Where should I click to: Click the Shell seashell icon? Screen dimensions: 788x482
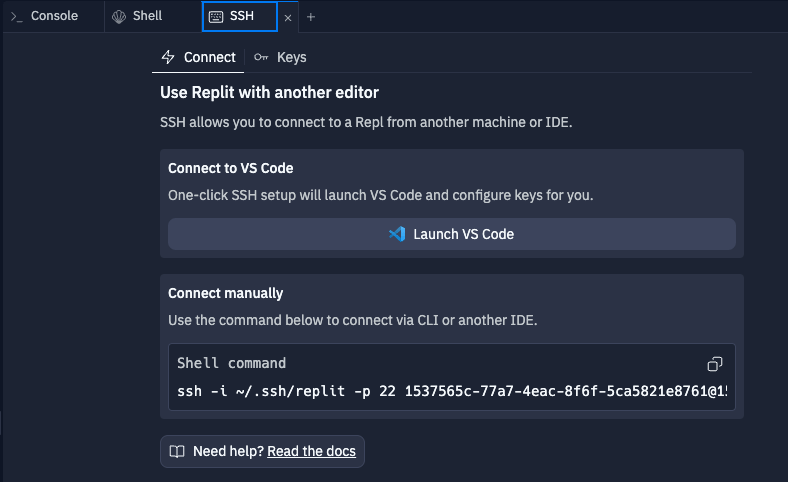click(119, 17)
